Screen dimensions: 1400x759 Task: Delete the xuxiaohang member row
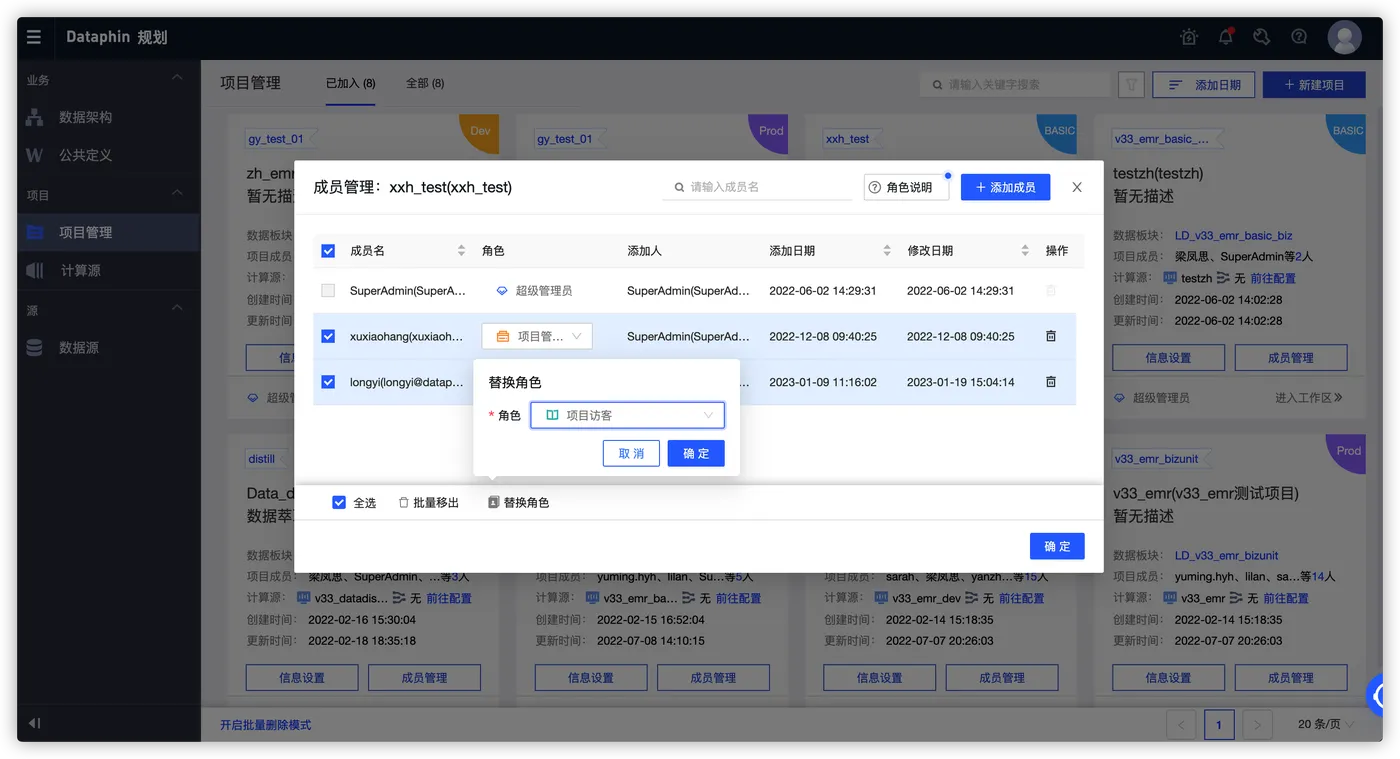1051,336
